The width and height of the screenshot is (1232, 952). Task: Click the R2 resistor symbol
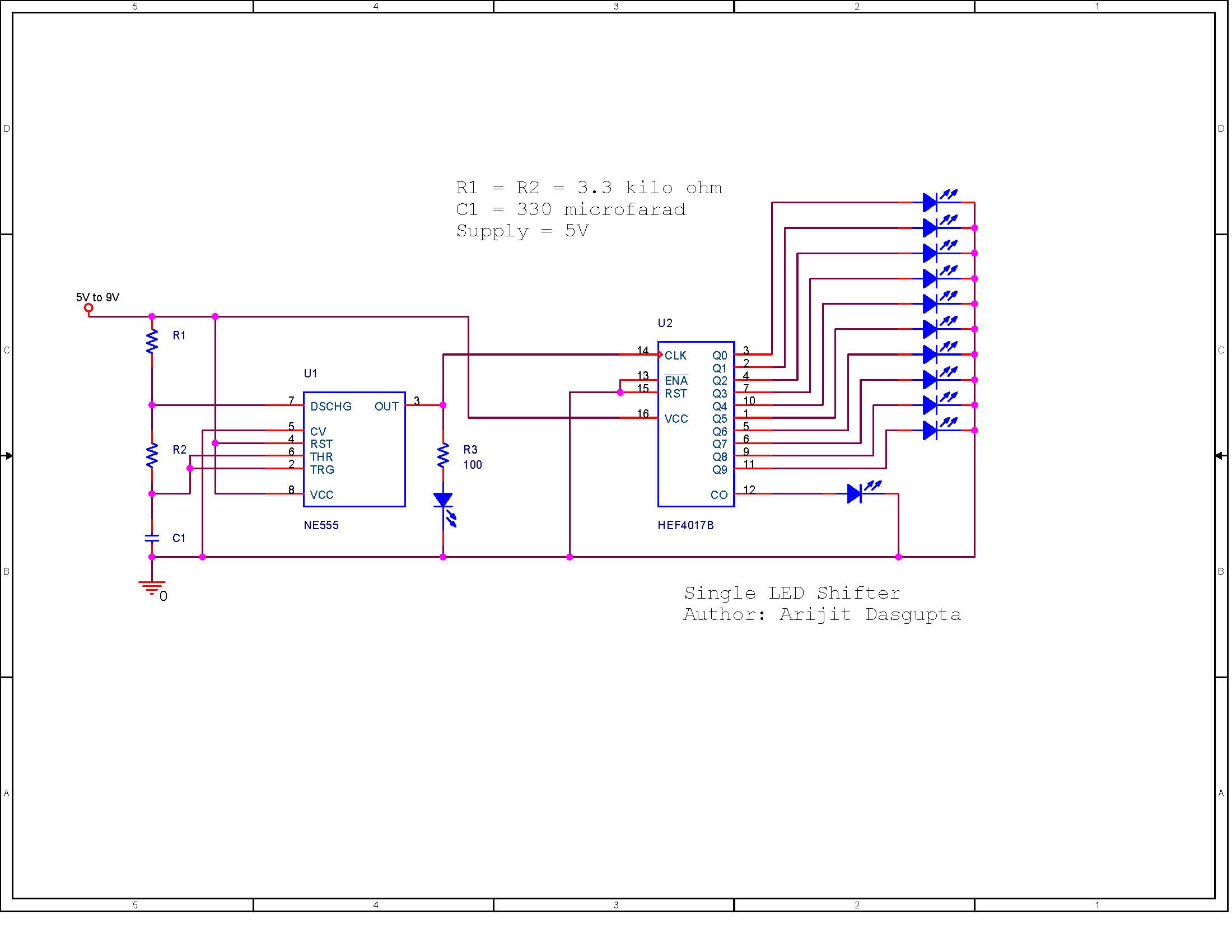pyautogui.click(x=152, y=456)
